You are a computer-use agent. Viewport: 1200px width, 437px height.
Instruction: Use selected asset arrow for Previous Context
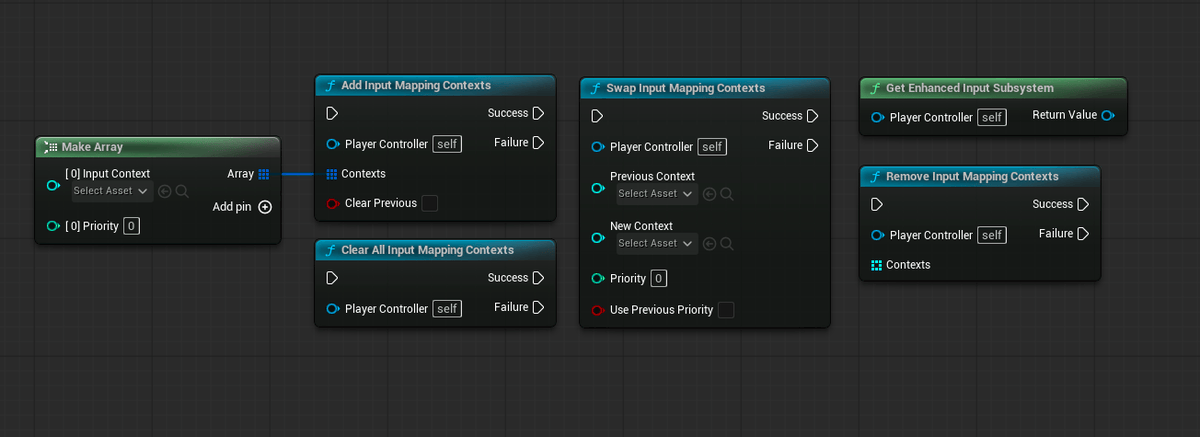click(x=710, y=194)
